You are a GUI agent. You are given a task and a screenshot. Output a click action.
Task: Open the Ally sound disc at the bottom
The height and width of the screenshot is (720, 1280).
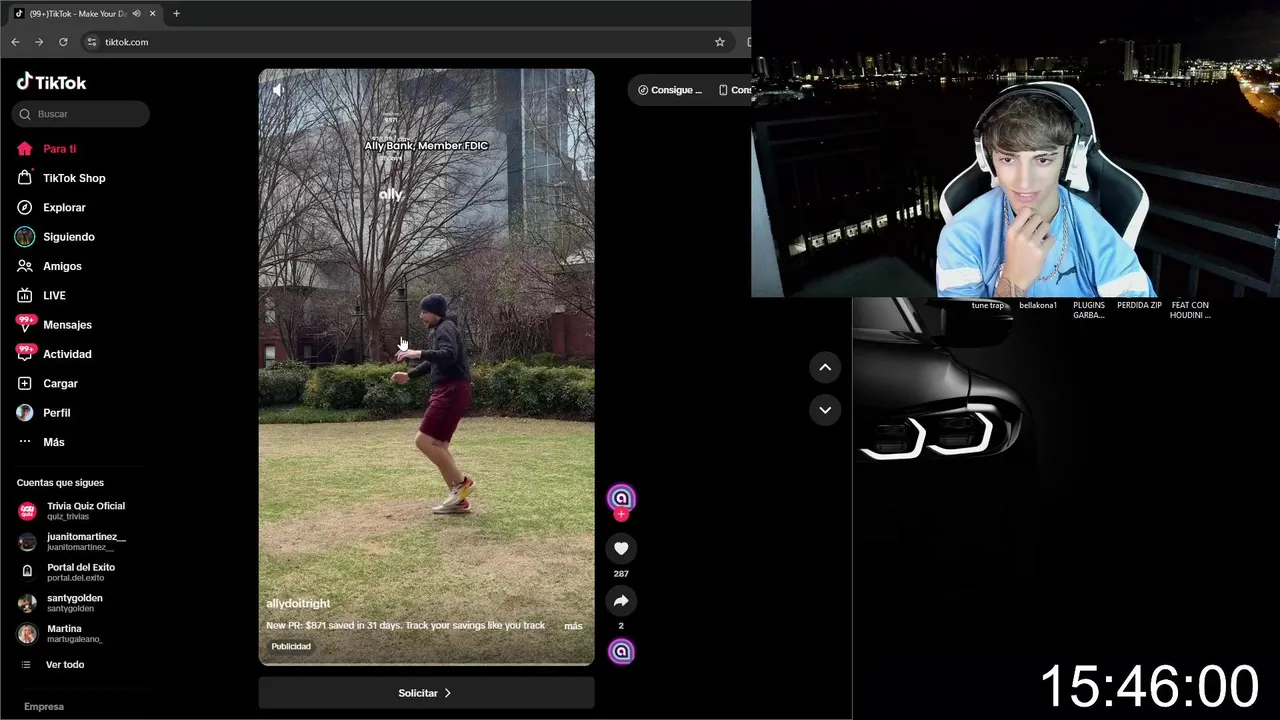[621, 652]
